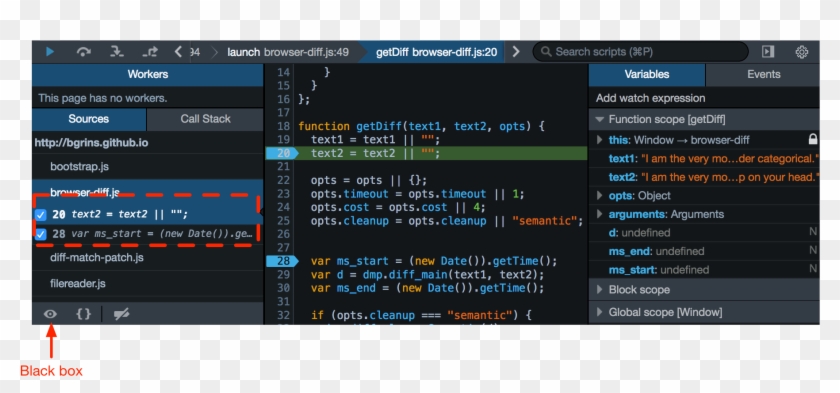
Task: Click the Search scripts field
Action: 640,52
